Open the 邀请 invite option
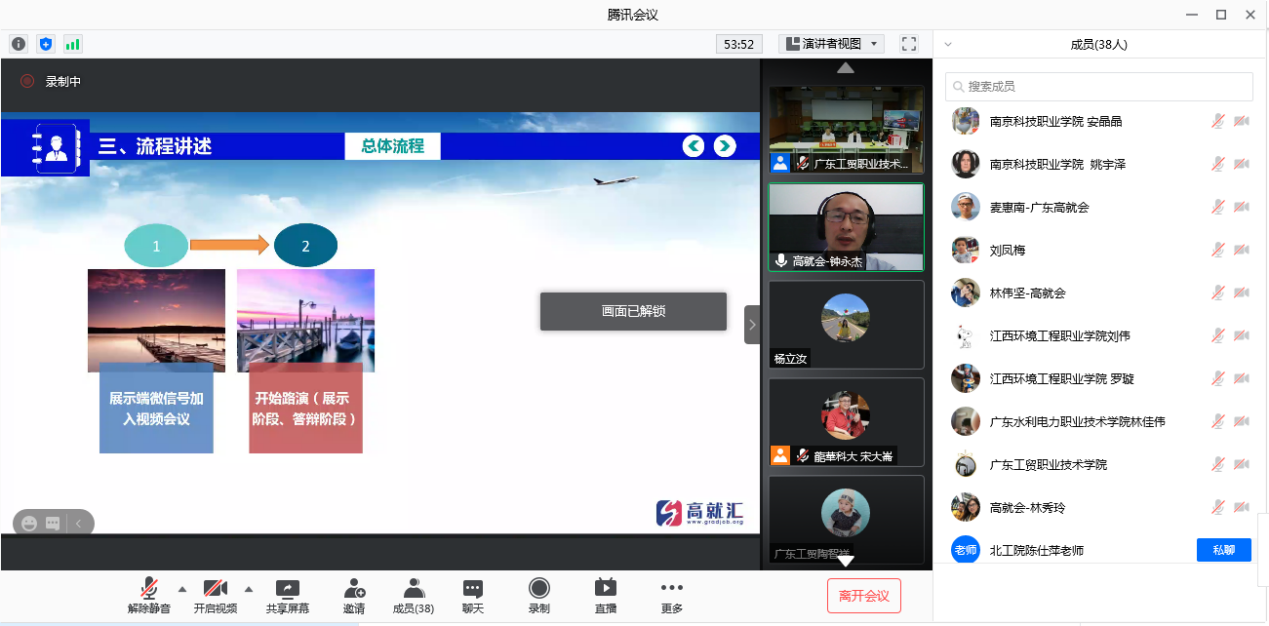1269x626 pixels. 354,596
